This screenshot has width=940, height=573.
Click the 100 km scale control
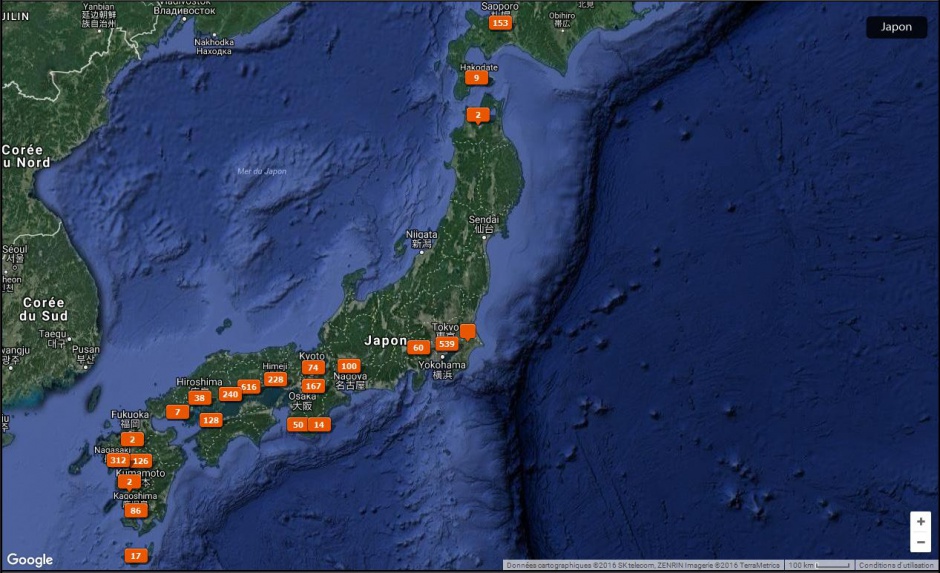pyautogui.click(x=819, y=565)
